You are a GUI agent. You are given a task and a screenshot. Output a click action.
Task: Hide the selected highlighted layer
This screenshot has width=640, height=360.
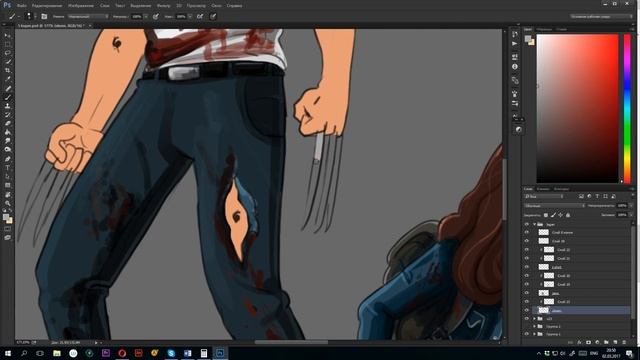(x=527, y=310)
